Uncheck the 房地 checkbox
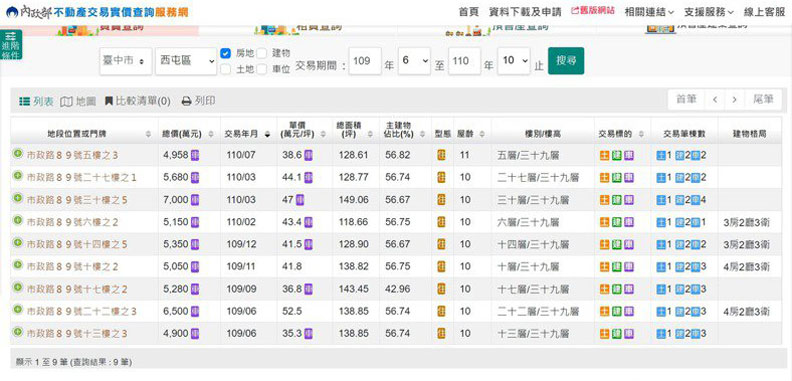This screenshot has width=792, height=381. (226, 53)
